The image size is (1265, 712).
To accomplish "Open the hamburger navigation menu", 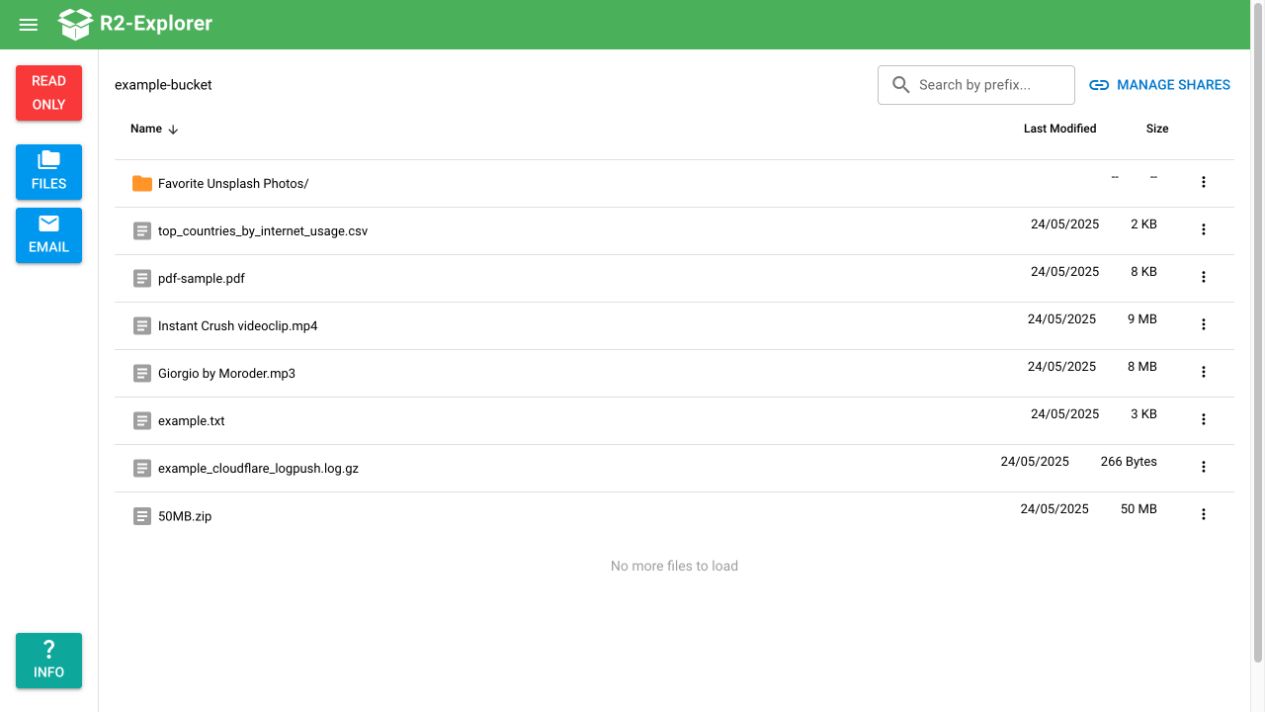I will (x=28, y=25).
